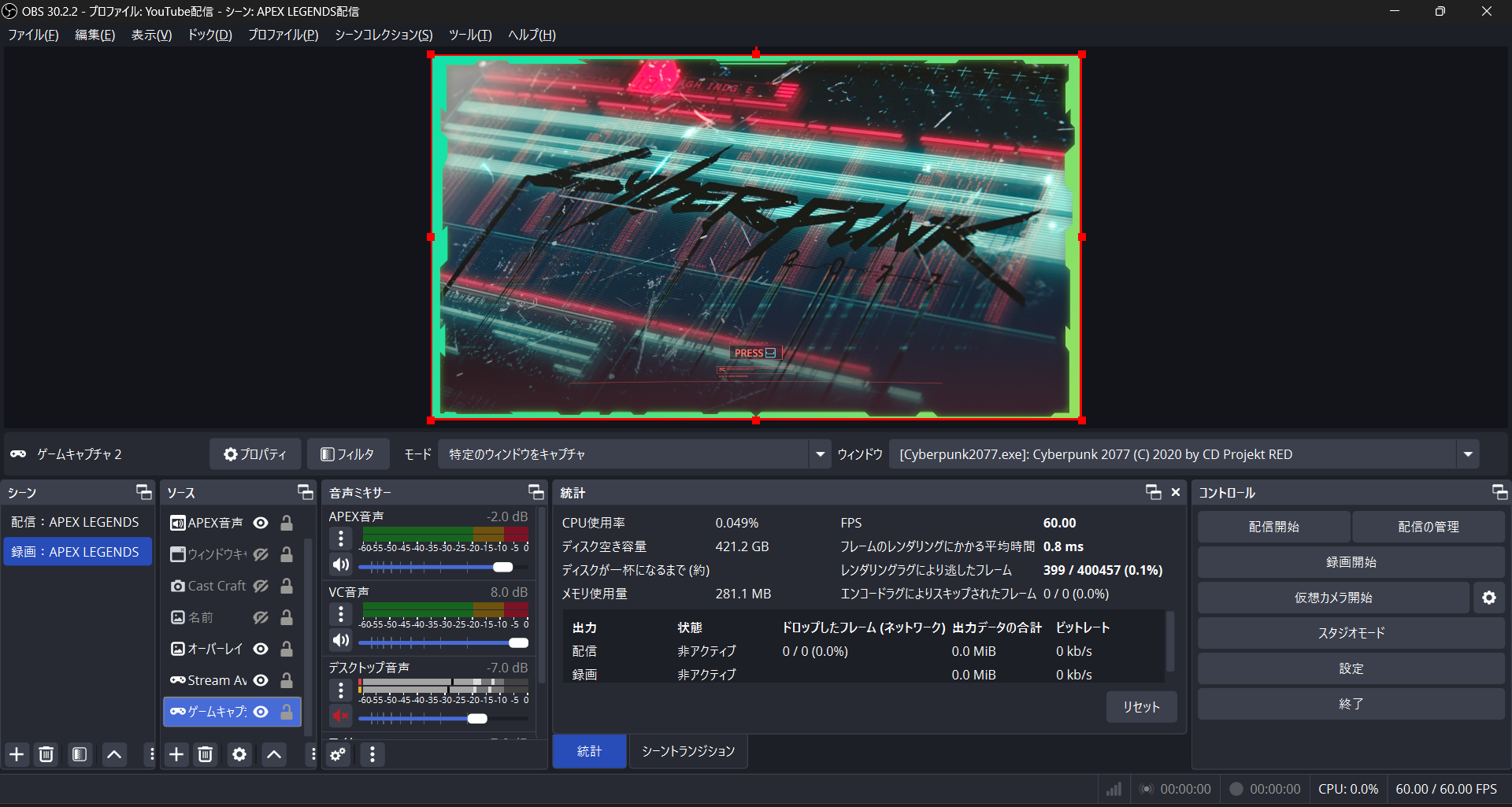This screenshot has height=807, width=1512.
Task: Remove selected source with trash icon
Action: pos(206,754)
